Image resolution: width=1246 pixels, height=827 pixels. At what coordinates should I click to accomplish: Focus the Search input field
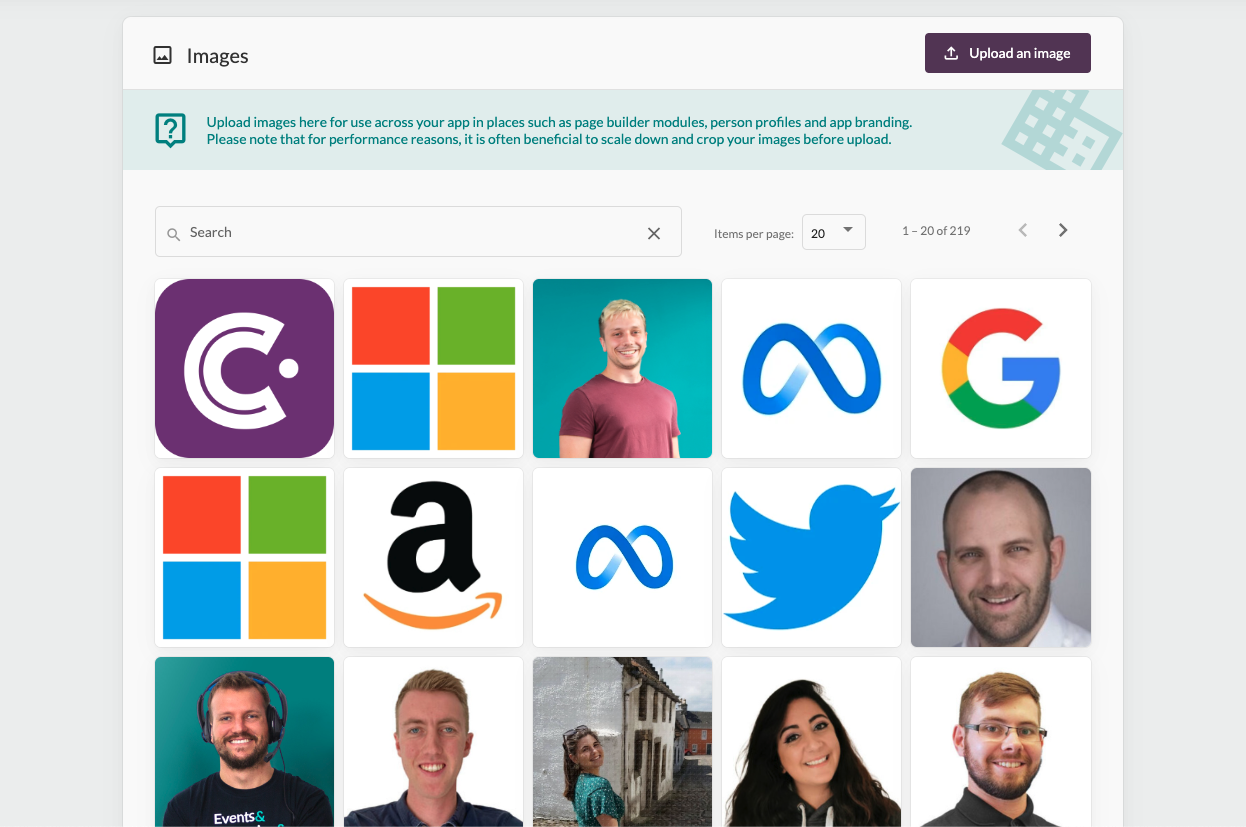[418, 232]
